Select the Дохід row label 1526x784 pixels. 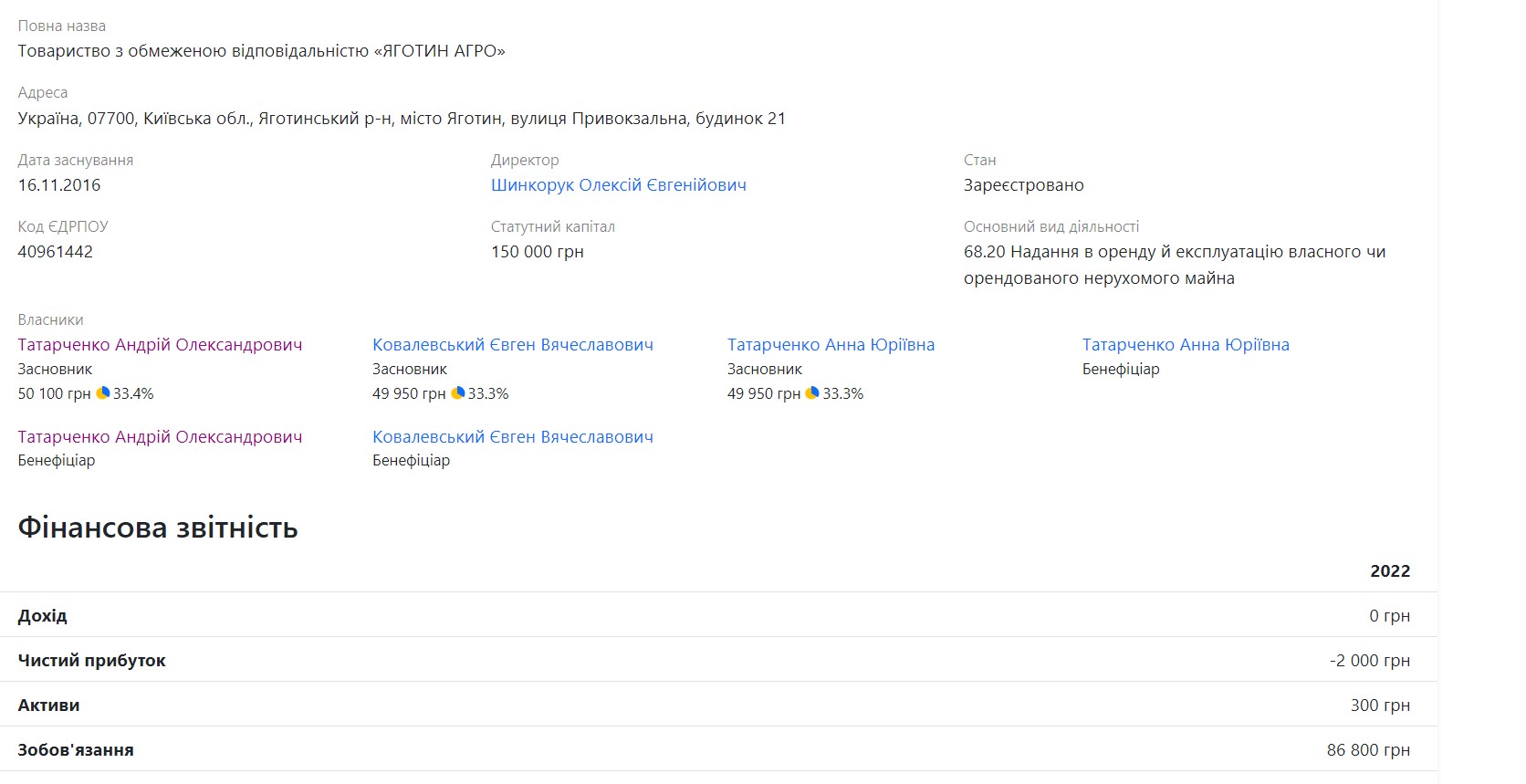(x=43, y=616)
